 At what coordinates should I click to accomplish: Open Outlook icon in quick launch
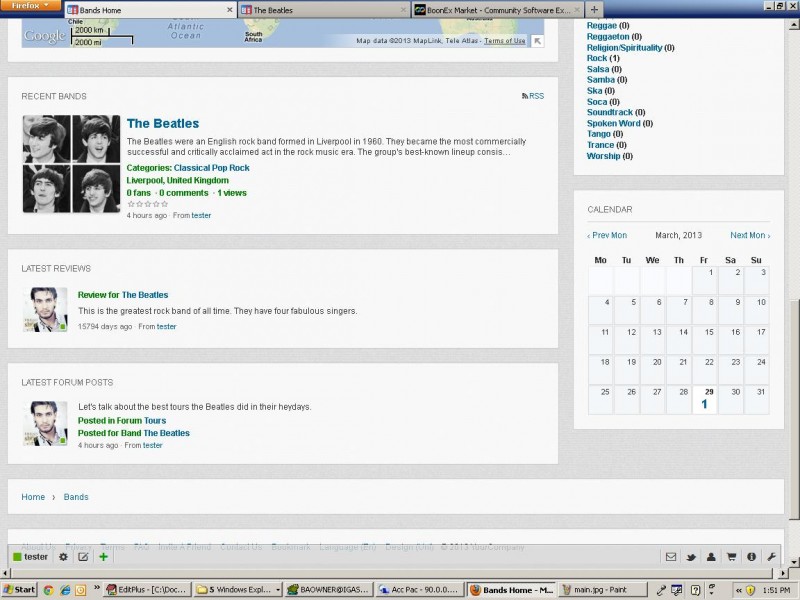coord(81,590)
